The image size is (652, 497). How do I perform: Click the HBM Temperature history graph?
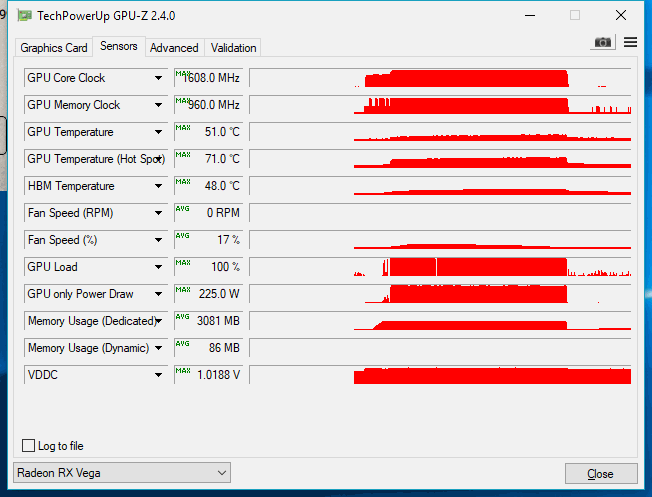coord(440,186)
